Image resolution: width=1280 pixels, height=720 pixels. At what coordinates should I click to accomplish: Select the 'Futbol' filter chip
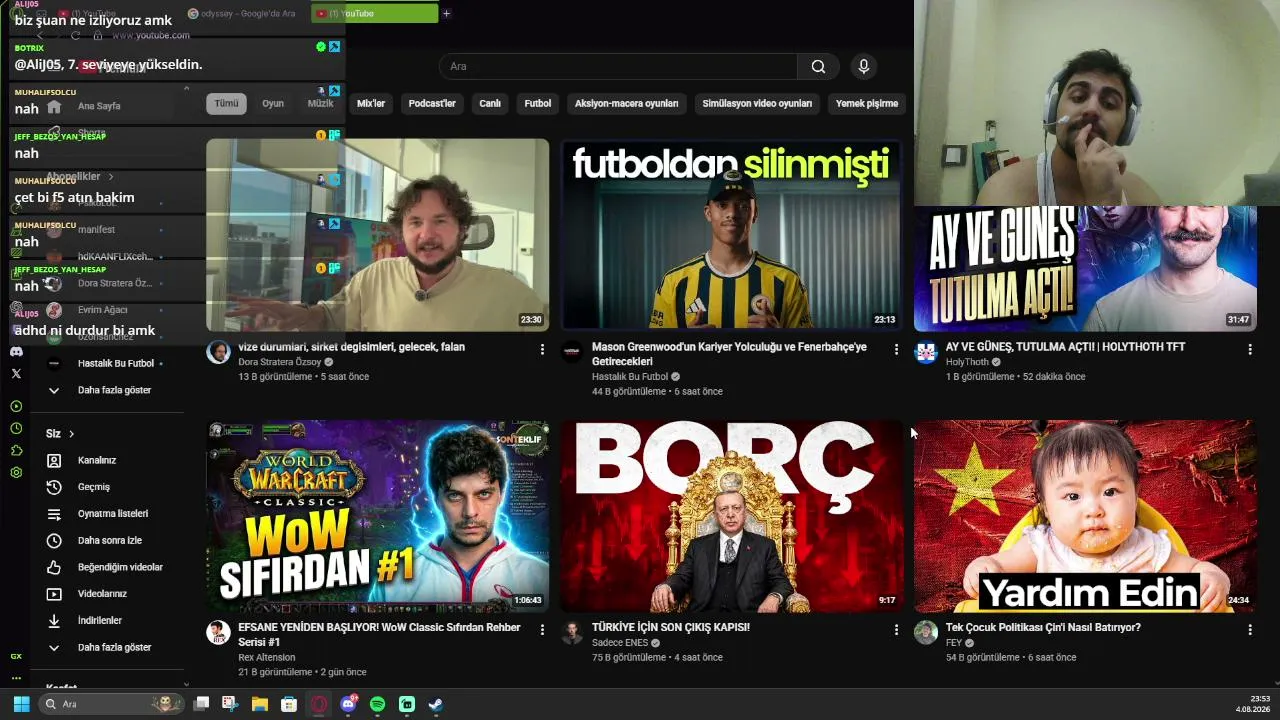[x=538, y=103]
